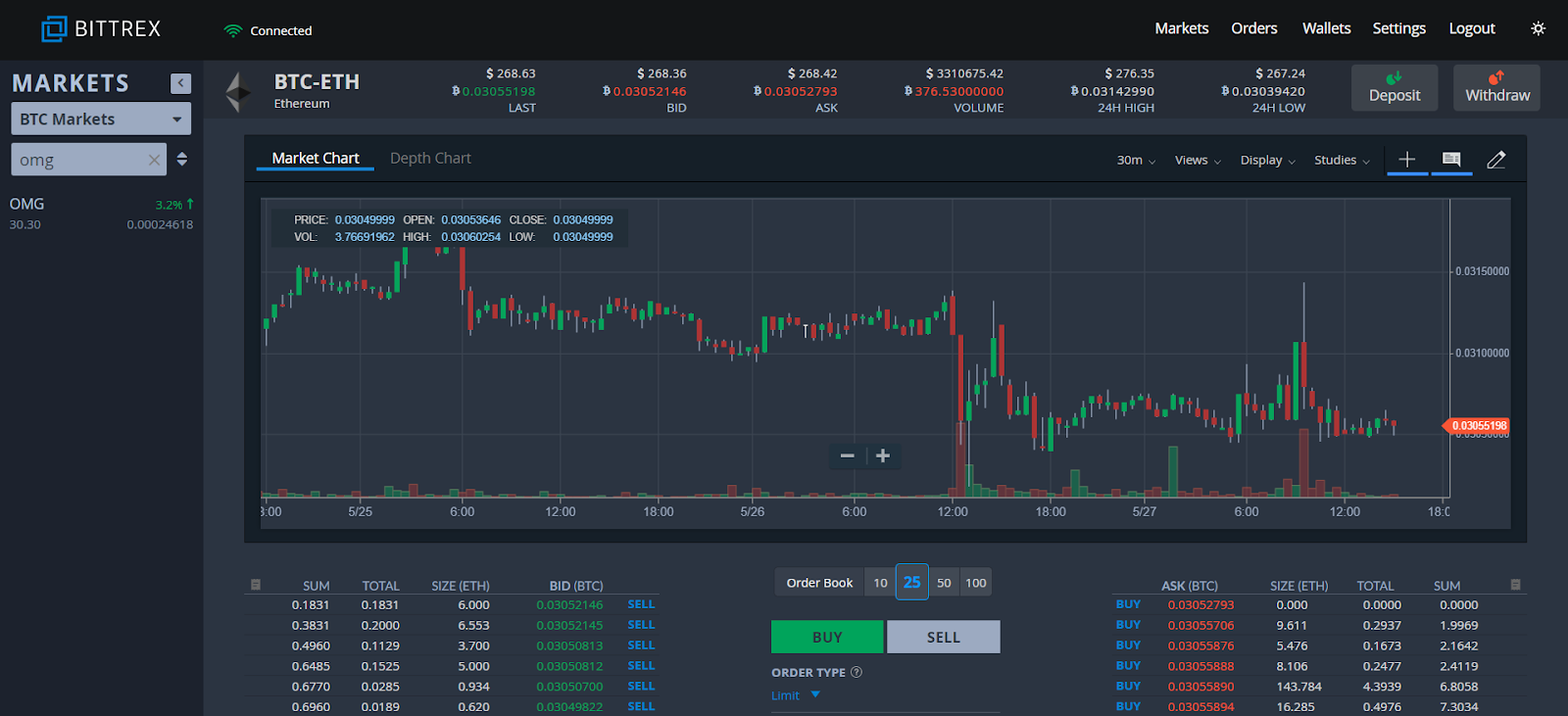Image resolution: width=1568 pixels, height=716 pixels.
Task: Switch to the Depth Chart tab
Action: click(x=430, y=158)
